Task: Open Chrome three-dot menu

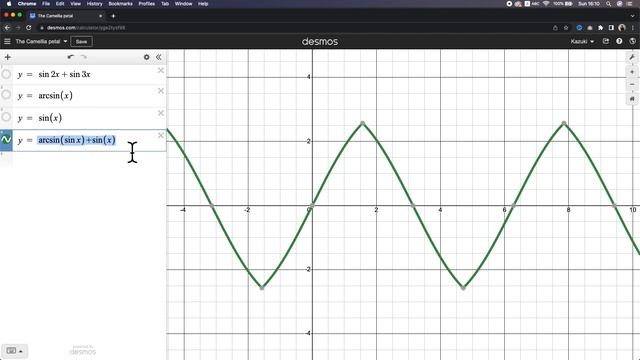Action: click(633, 28)
